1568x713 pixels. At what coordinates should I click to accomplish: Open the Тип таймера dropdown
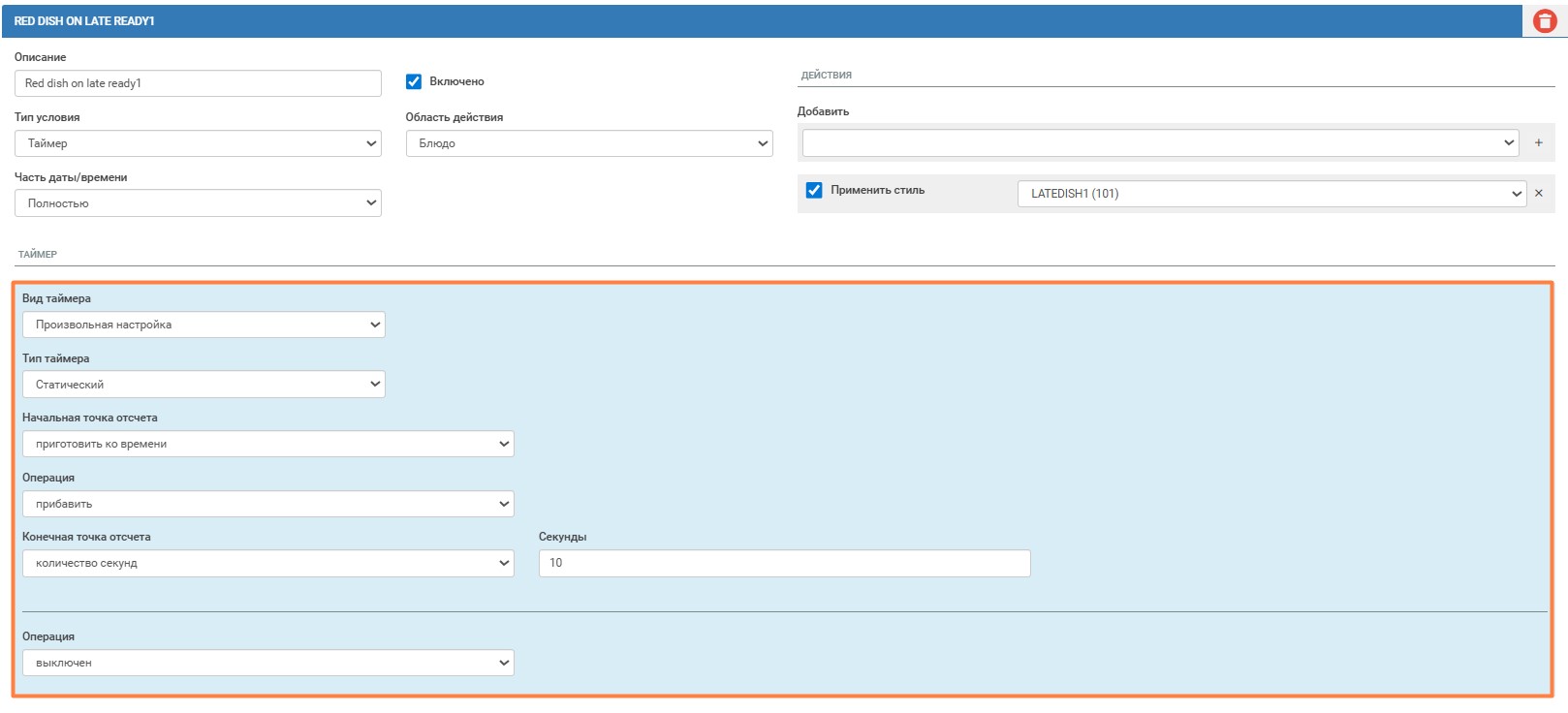click(204, 385)
